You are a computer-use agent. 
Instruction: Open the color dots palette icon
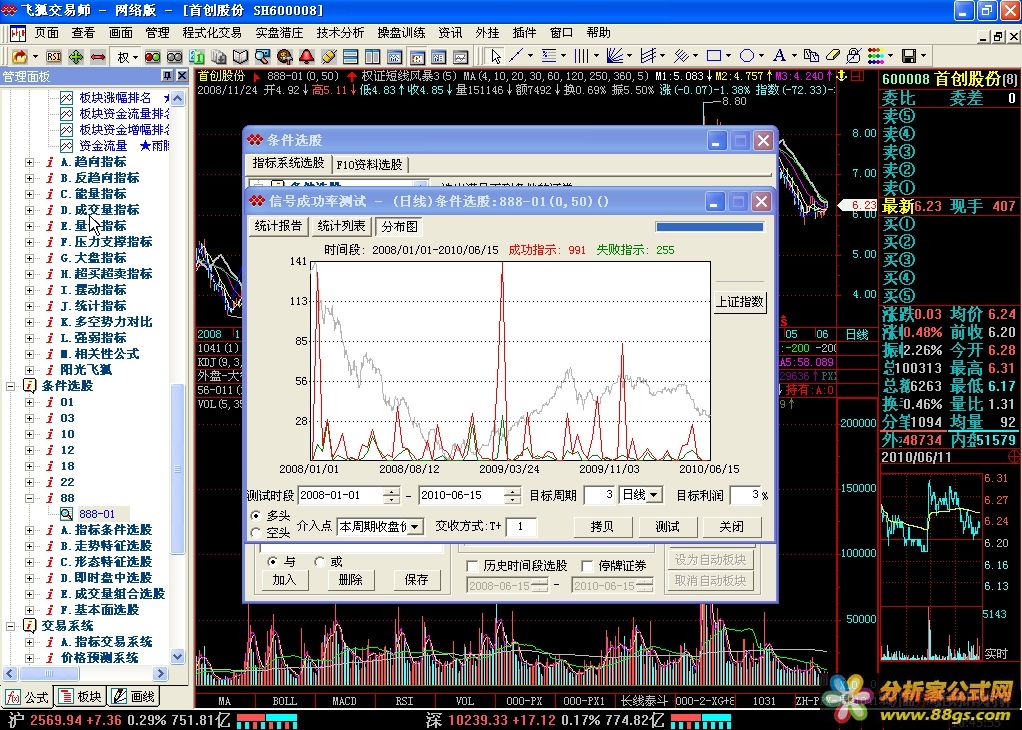pyautogui.click(x=875, y=57)
